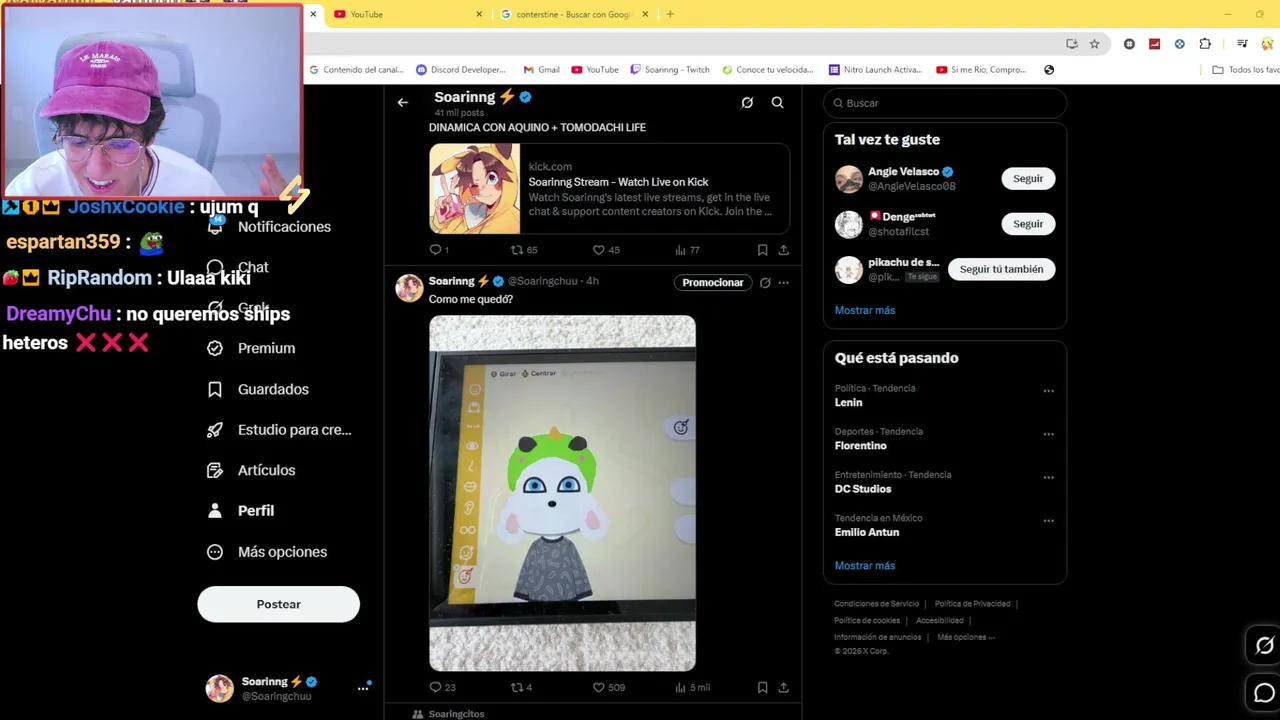This screenshot has width=1280, height=720.
Task: View analytics showing 77 views
Action: (687, 250)
